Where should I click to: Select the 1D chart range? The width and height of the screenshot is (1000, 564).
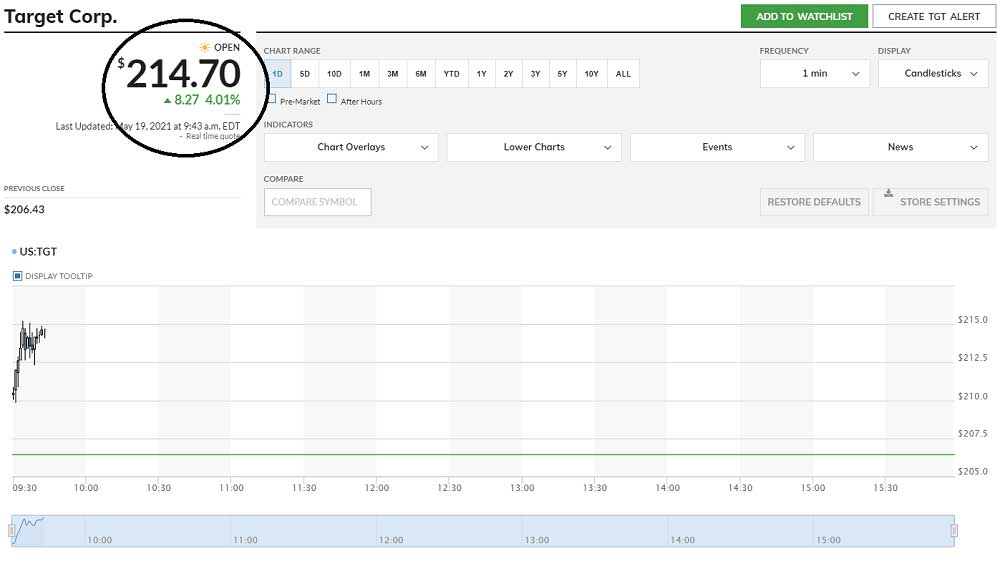pyautogui.click(x=278, y=74)
